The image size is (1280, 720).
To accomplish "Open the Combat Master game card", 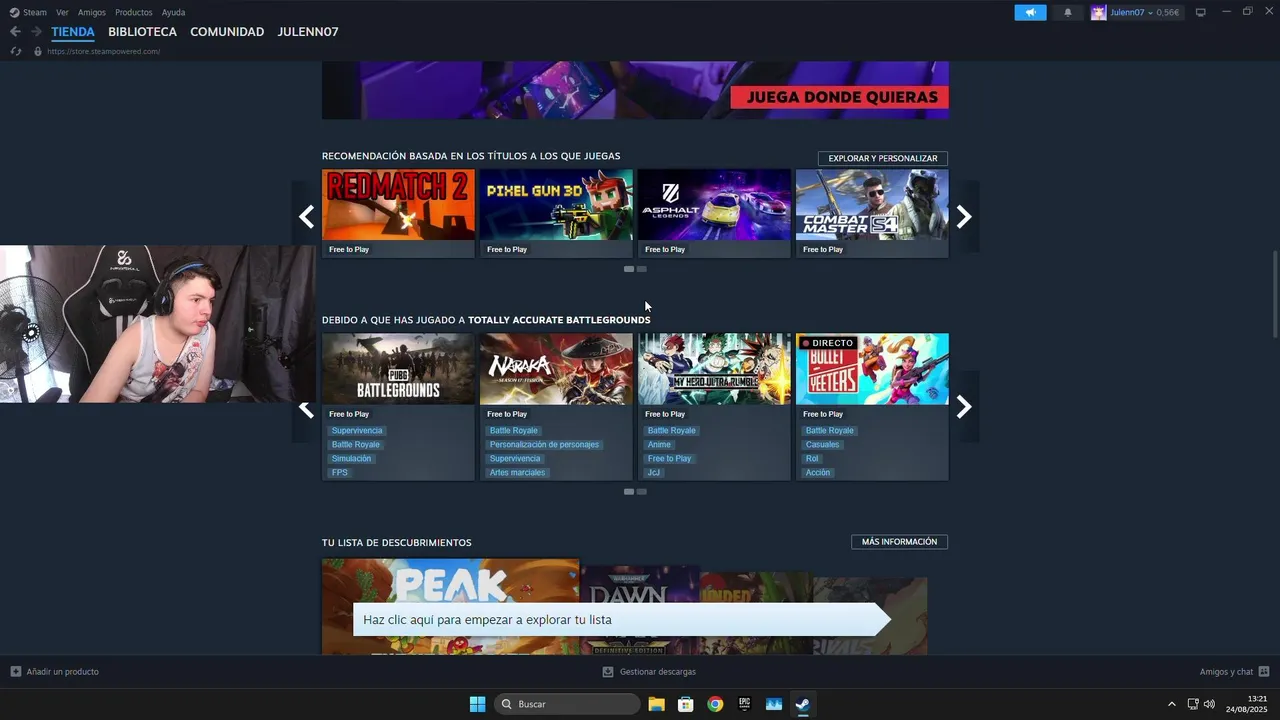I will coord(872,213).
